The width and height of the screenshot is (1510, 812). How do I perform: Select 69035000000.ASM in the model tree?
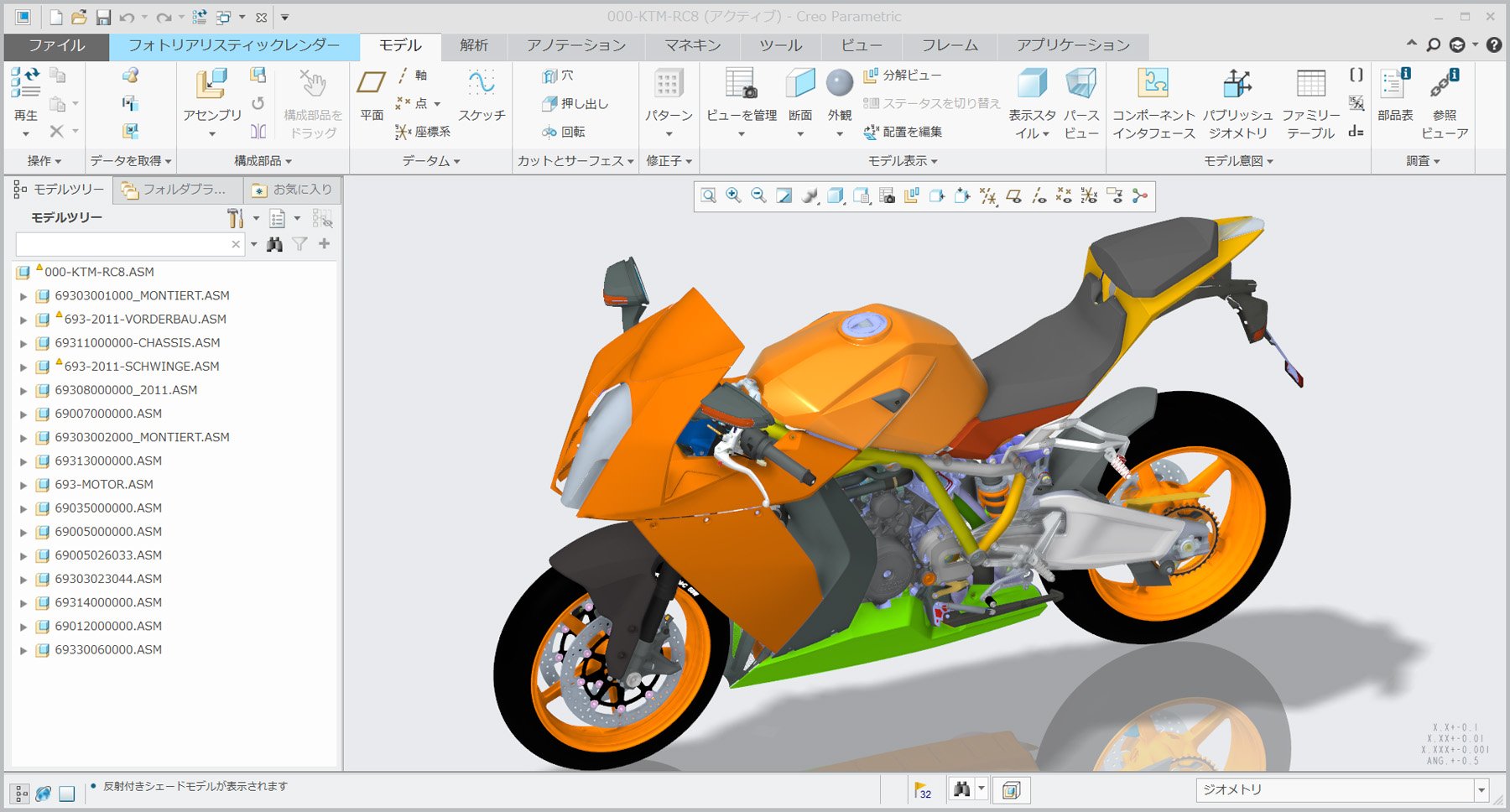(x=108, y=508)
